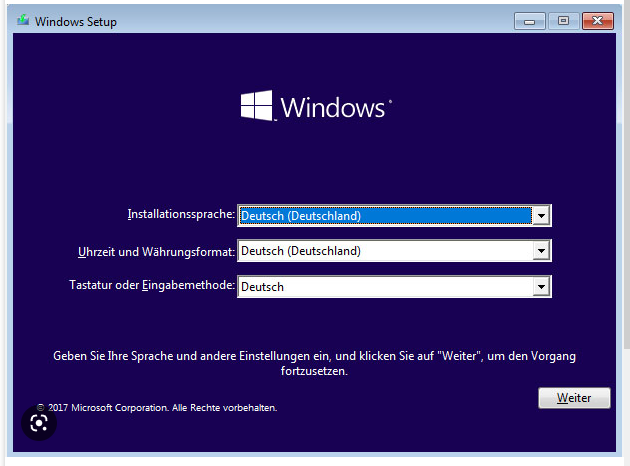Click the 2017 Microsoft Corporation copyright text
630x466 pixels.
[x=157, y=408]
